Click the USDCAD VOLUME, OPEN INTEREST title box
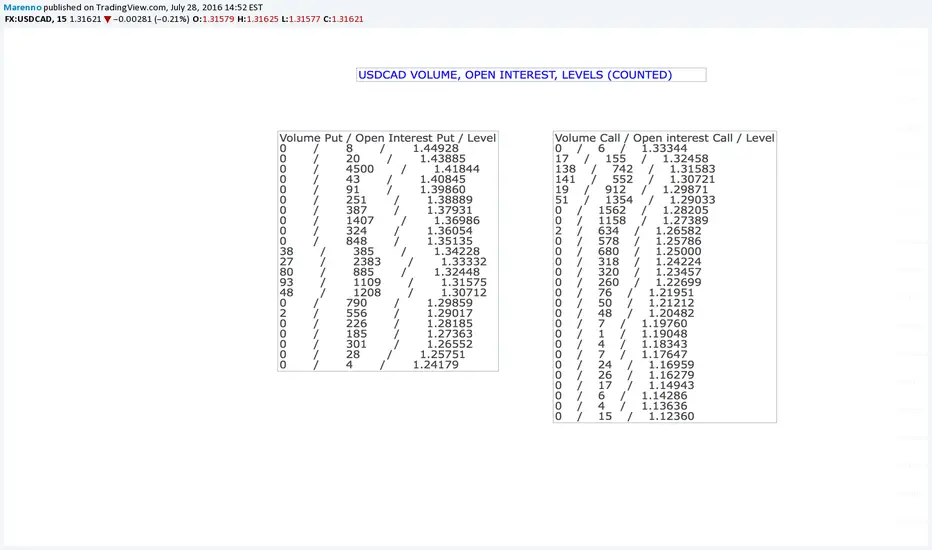The width and height of the screenshot is (932, 550). [531, 75]
